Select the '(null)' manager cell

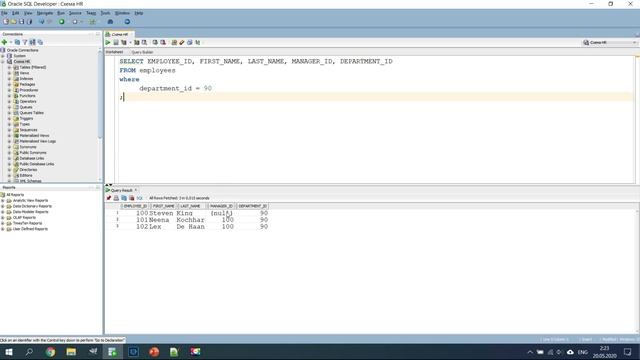coord(222,213)
